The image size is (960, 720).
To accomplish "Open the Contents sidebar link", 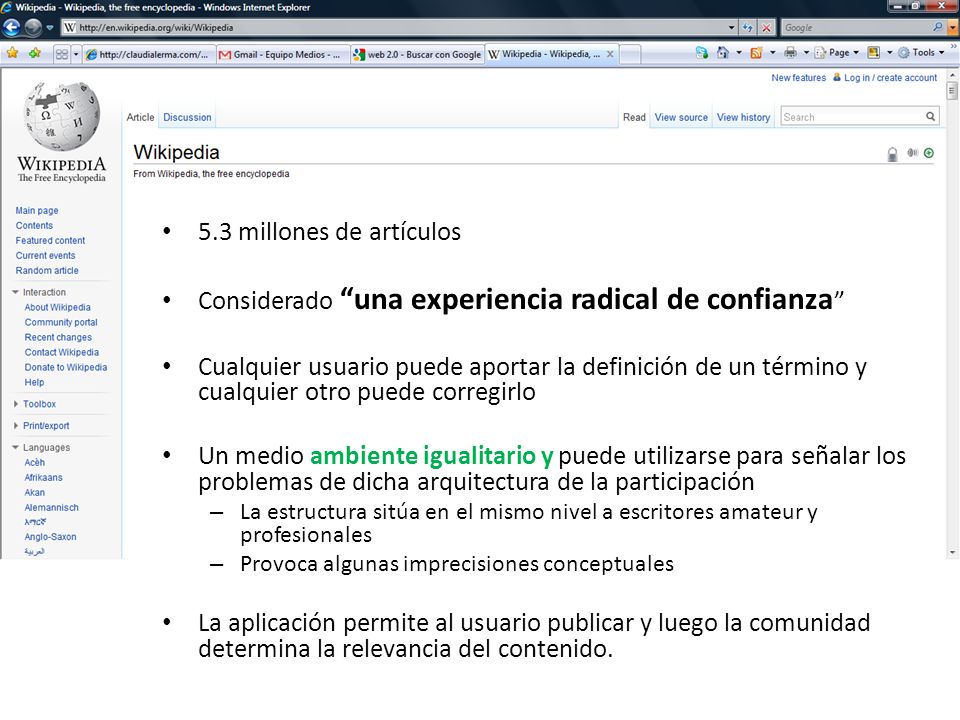I will [x=34, y=225].
